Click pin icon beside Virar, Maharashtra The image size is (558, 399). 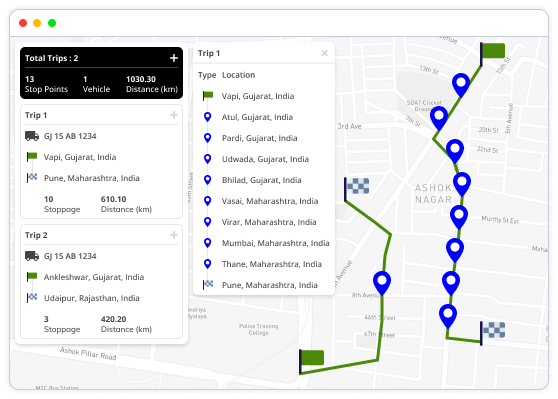pos(207,222)
